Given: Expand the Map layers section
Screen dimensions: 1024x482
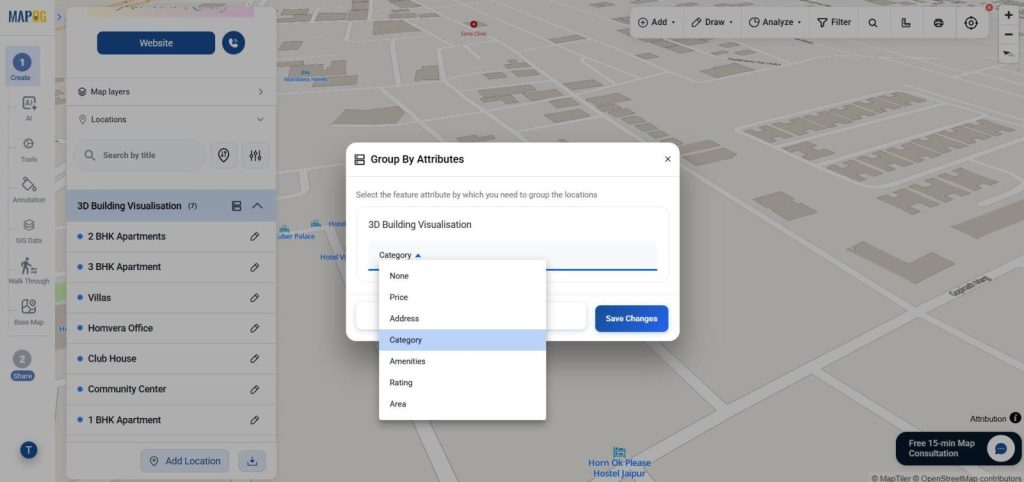Looking at the screenshot, I should coord(170,92).
